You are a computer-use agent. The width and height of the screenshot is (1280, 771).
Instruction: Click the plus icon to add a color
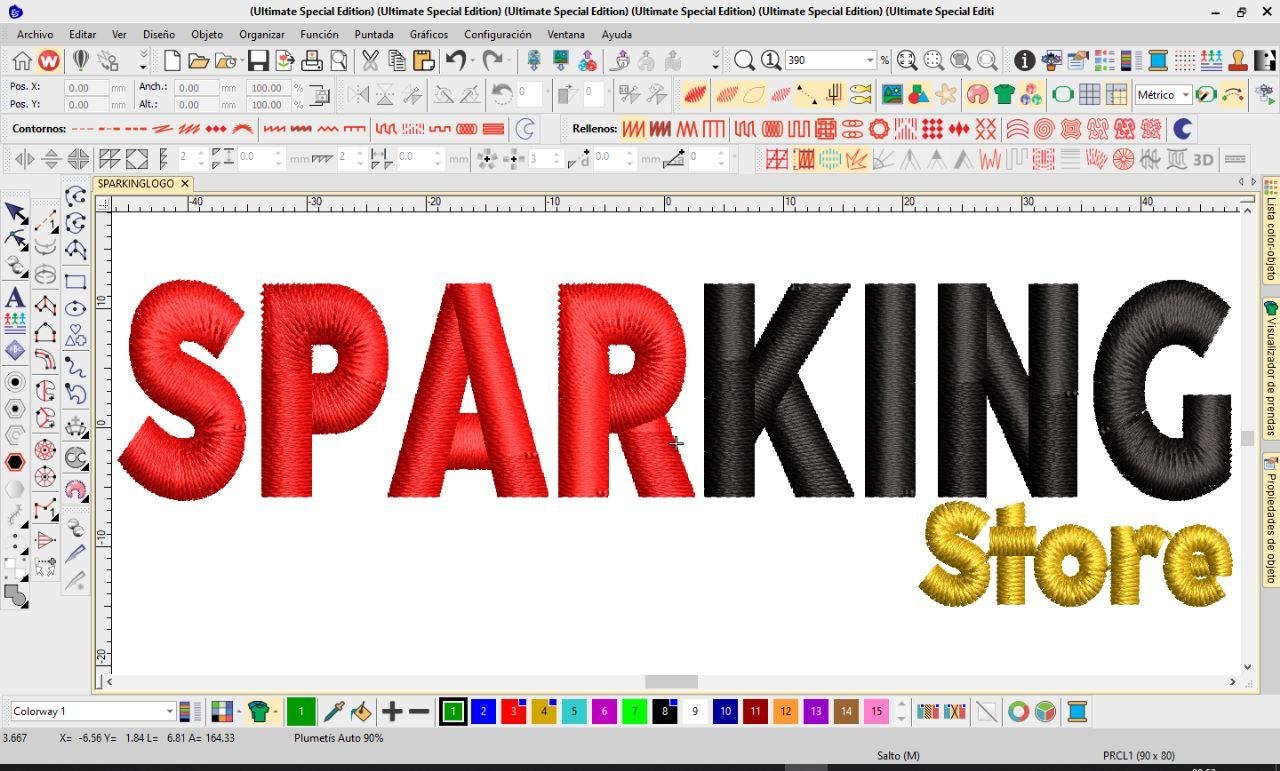pyautogui.click(x=392, y=712)
